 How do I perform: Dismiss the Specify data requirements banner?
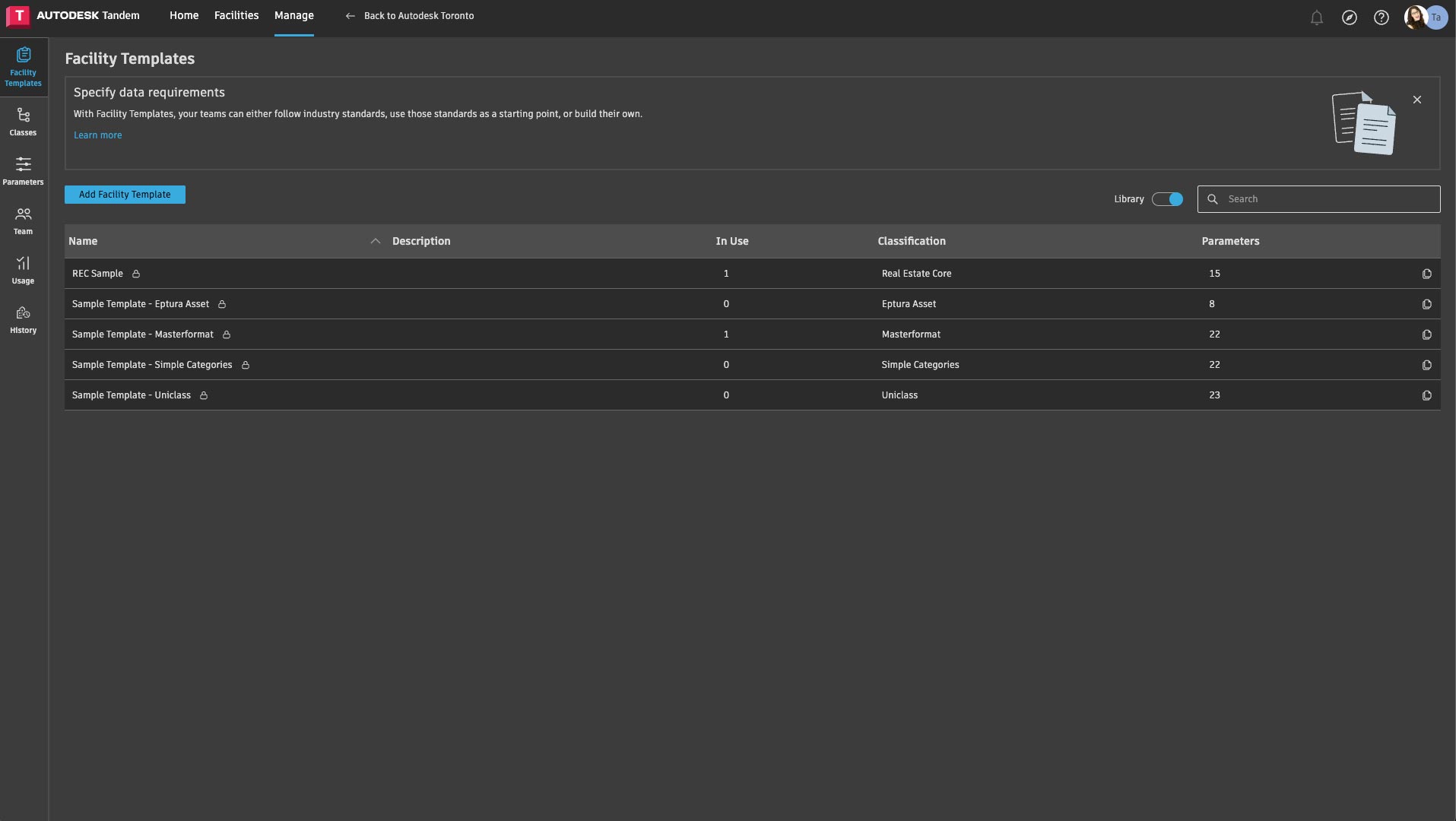click(1416, 100)
